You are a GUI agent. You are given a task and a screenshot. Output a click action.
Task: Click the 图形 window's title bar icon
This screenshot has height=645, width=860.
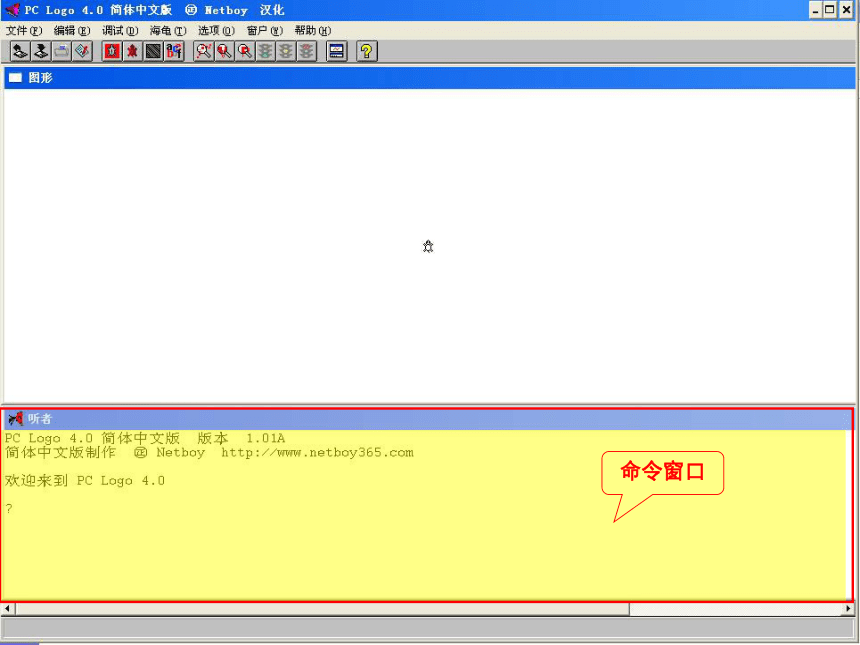[15, 78]
